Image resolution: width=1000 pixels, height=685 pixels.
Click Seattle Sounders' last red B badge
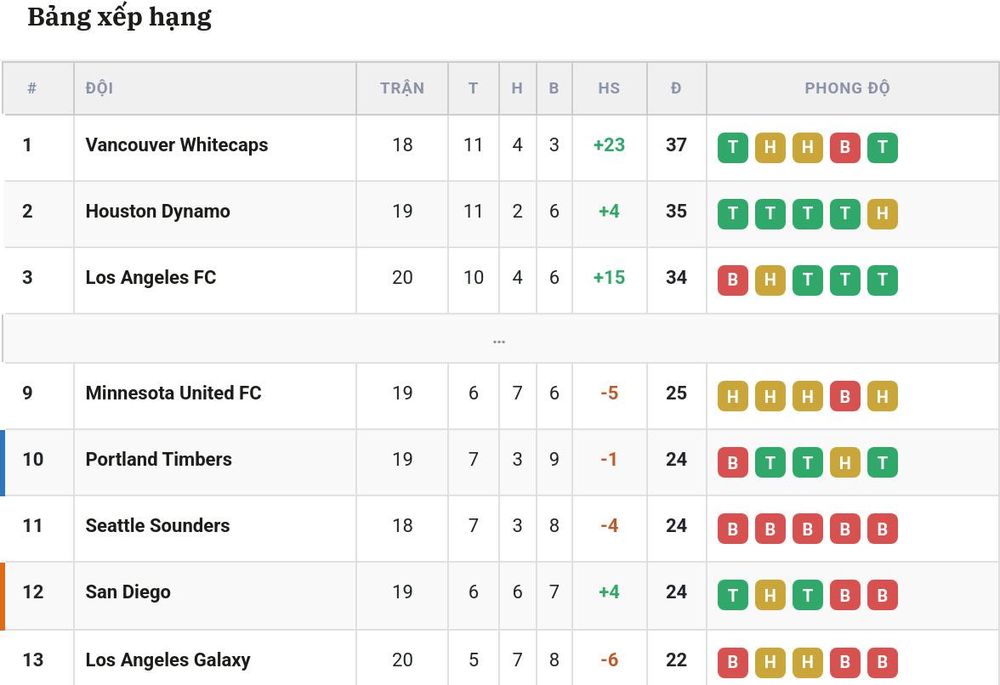[883, 529]
